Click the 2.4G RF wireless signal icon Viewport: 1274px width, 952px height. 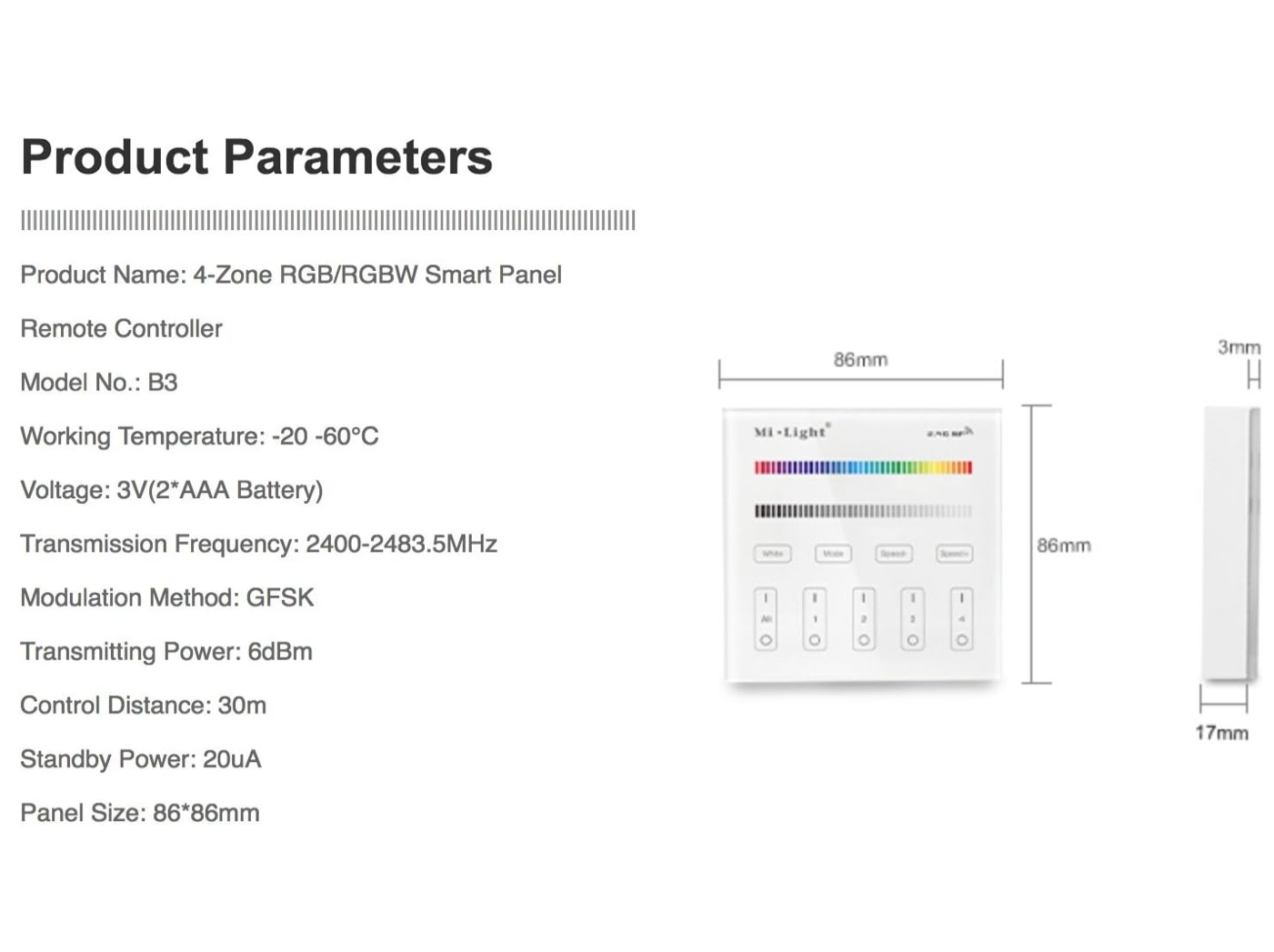(x=950, y=433)
